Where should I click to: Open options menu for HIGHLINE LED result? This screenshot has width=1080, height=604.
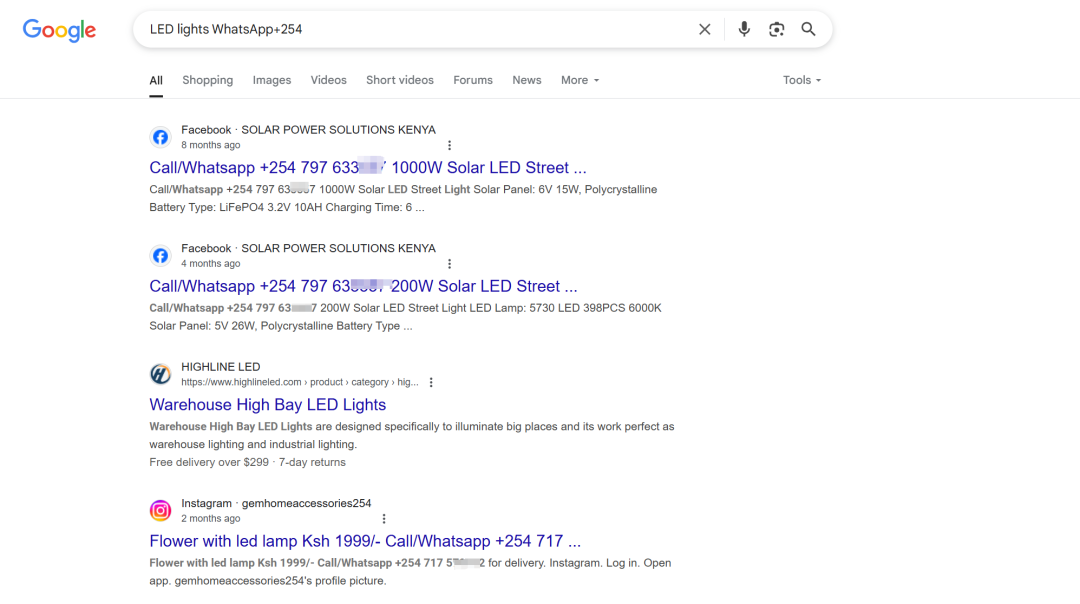pos(431,382)
